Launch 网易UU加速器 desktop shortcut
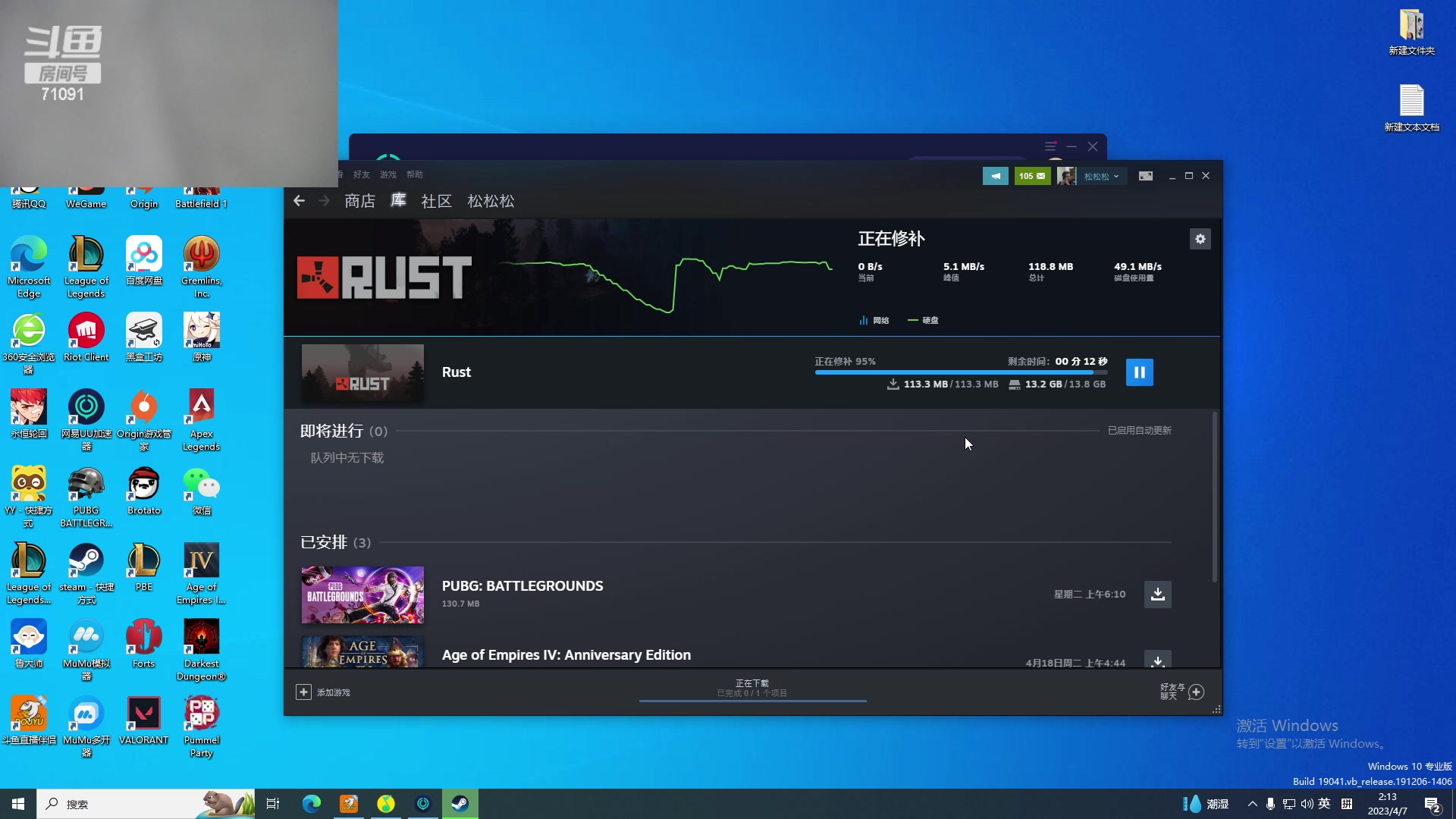The height and width of the screenshot is (819, 1456). click(86, 419)
